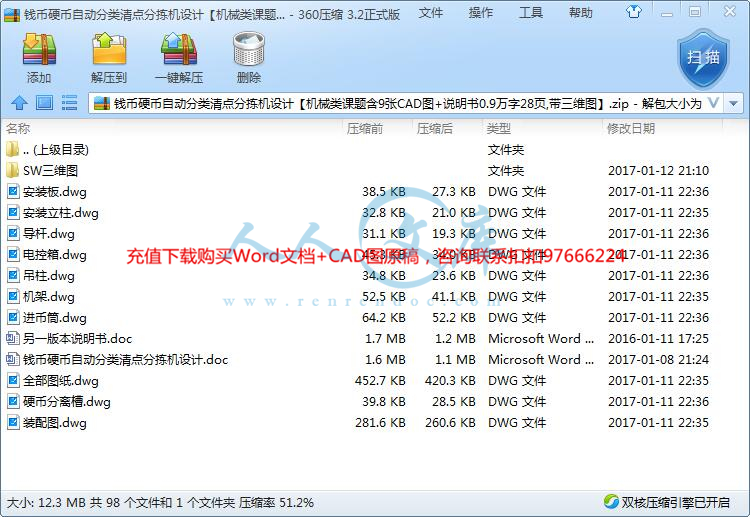Click the 2017-01-12 21:10 date of SW三维图
This screenshot has width=750, height=517.
click(x=658, y=170)
